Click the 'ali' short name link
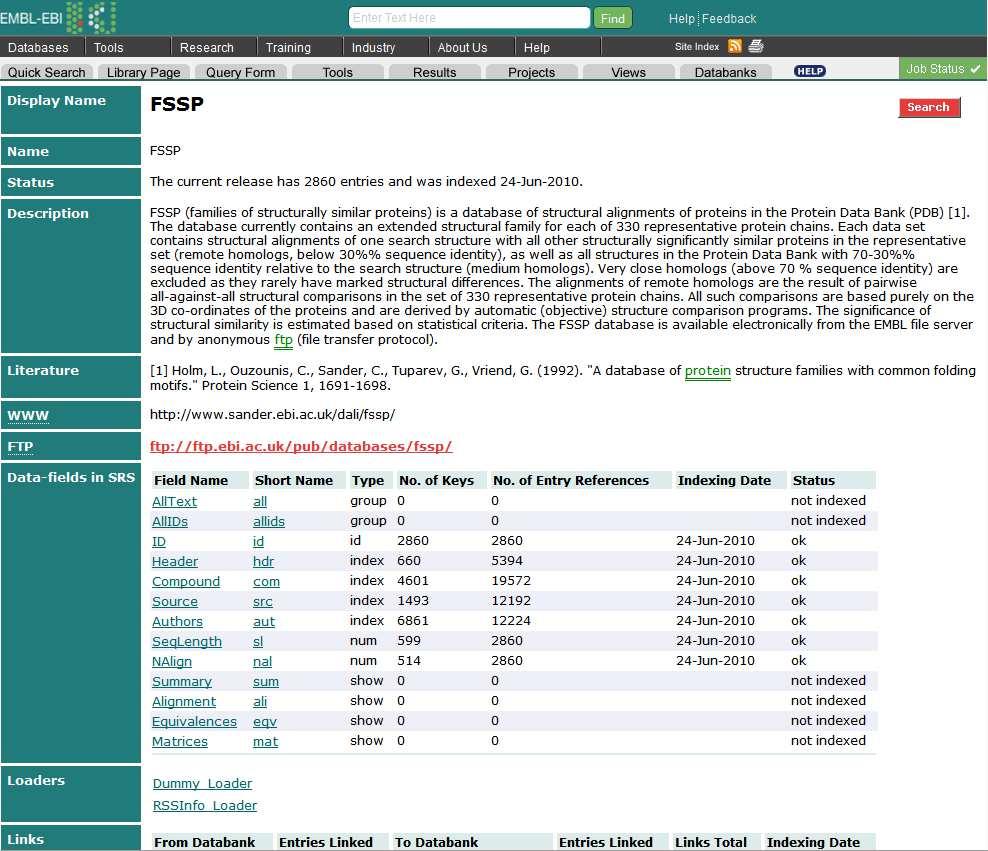 (260, 702)
